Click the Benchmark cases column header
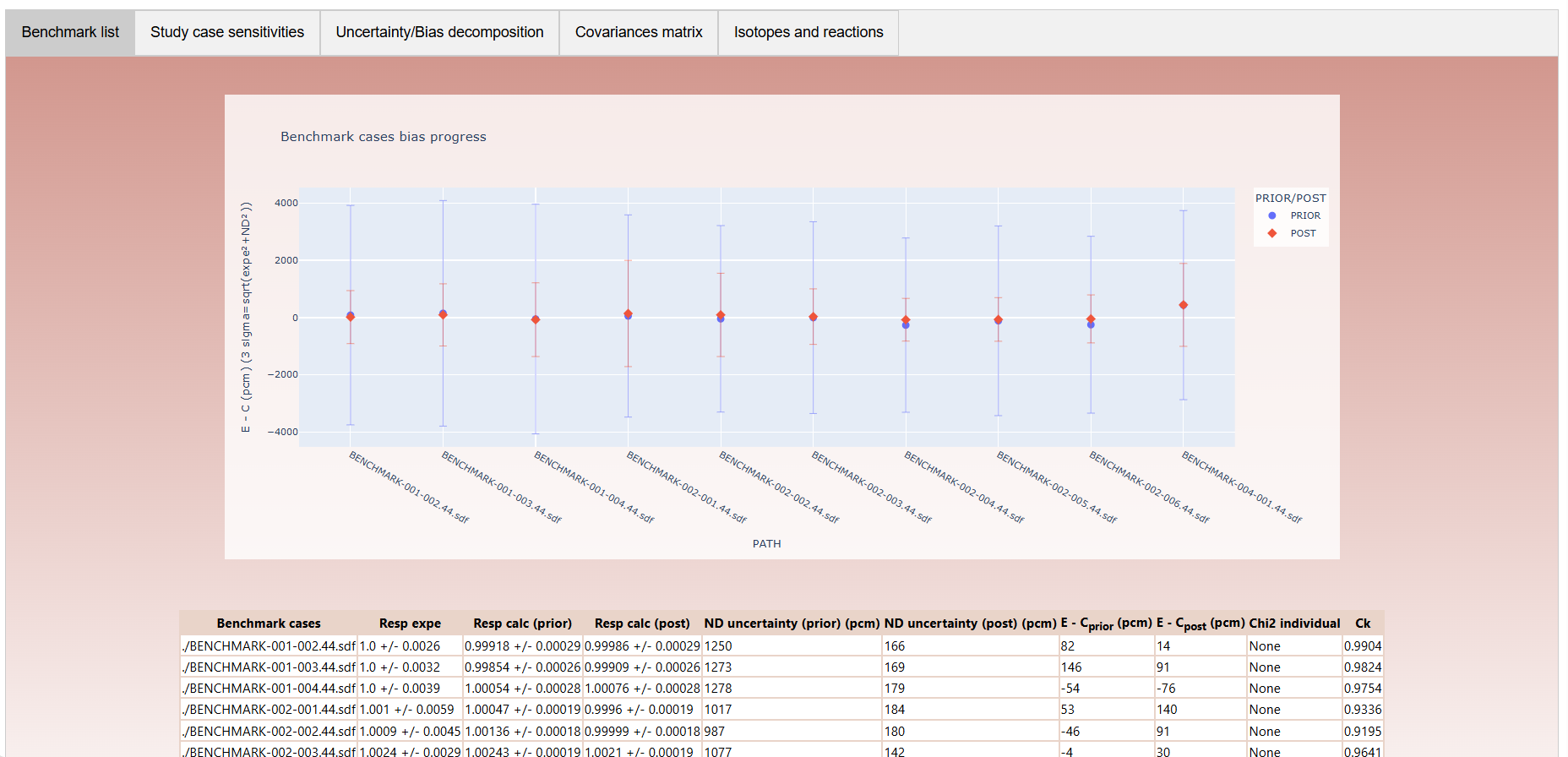1568x757 pixels. [269, 624]
